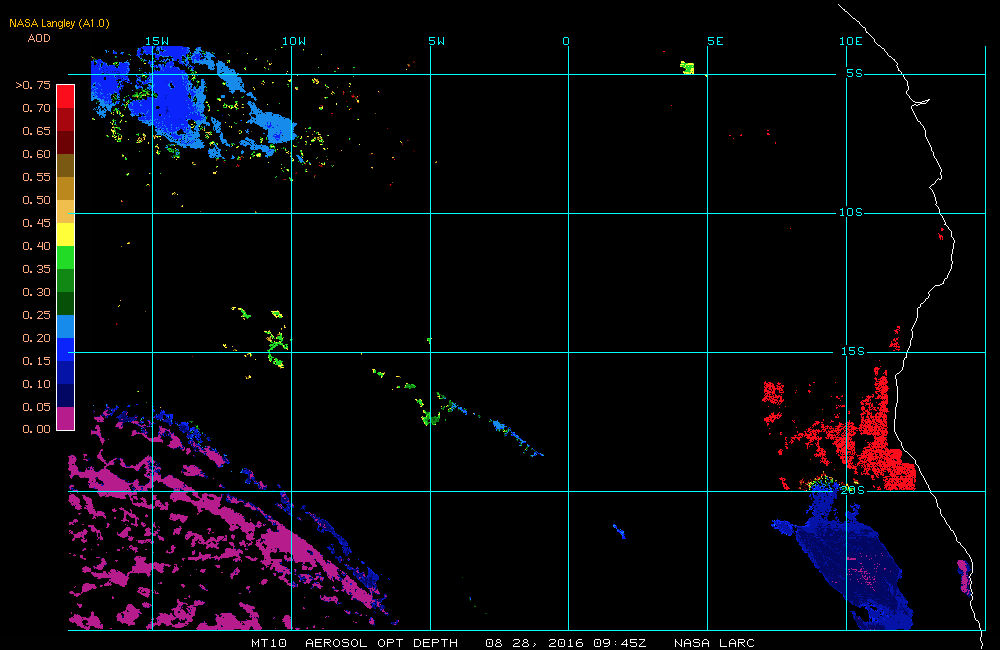Pick the dark green swatch above light blue

(66, 303)
